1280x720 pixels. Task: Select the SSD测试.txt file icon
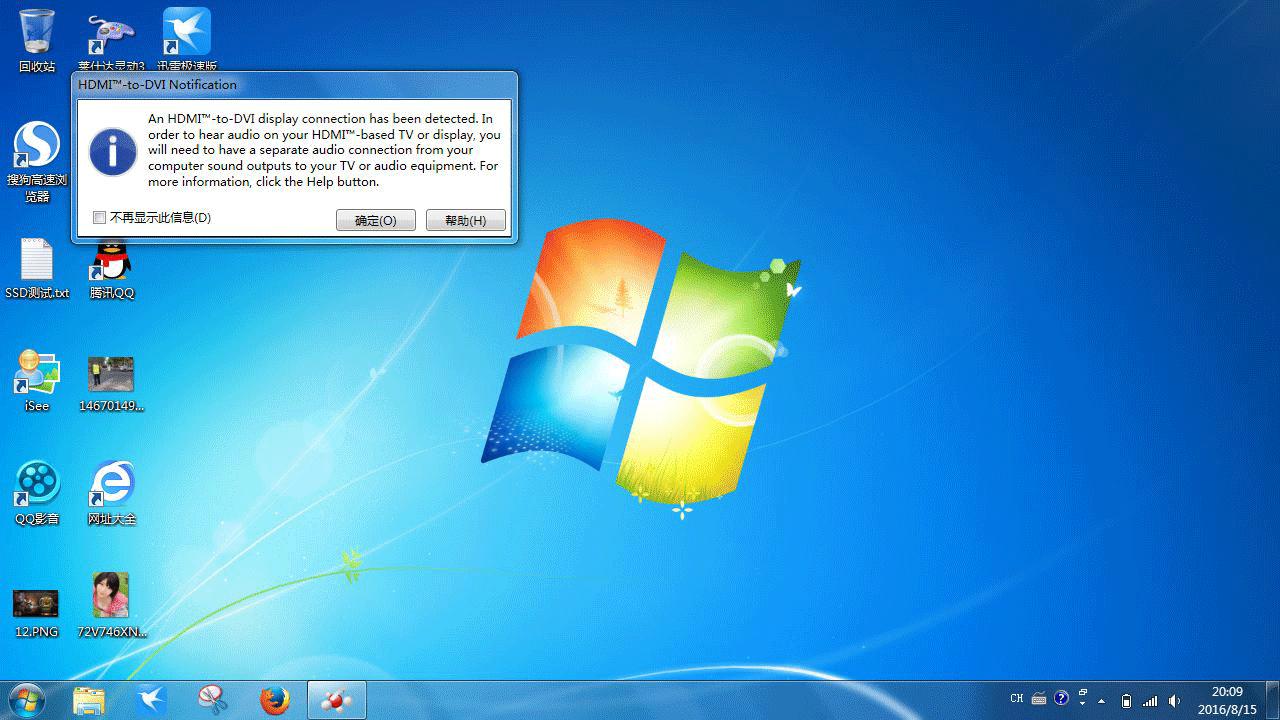coord(37,268)
